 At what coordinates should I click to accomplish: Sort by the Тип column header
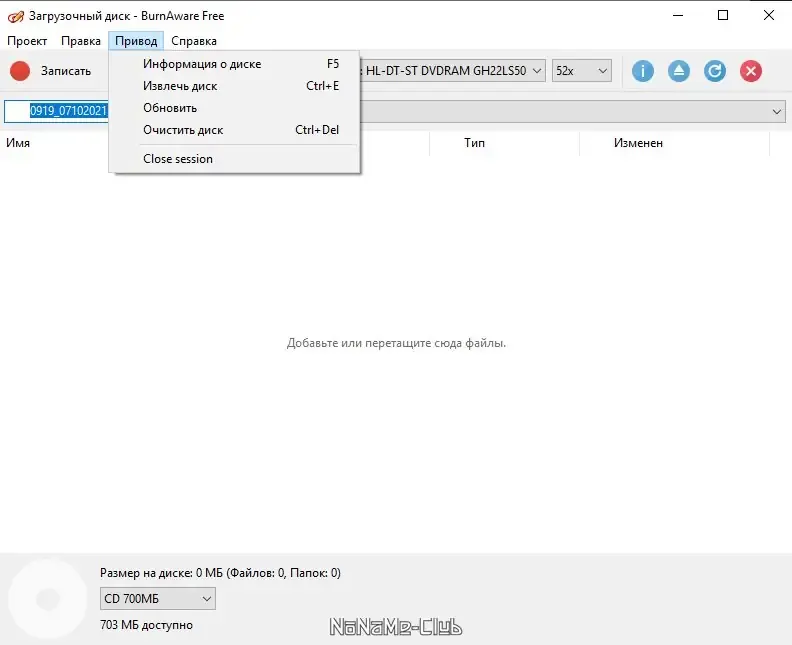pos(474,143)
